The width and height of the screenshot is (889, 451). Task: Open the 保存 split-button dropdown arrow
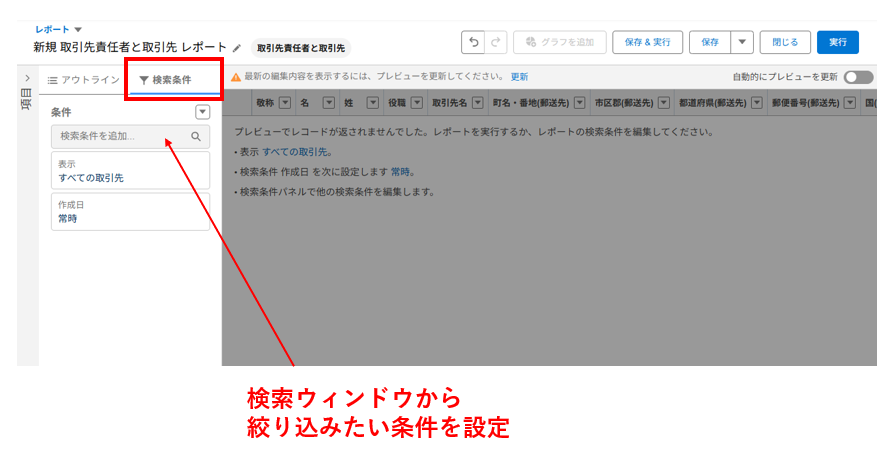point(742,43)
